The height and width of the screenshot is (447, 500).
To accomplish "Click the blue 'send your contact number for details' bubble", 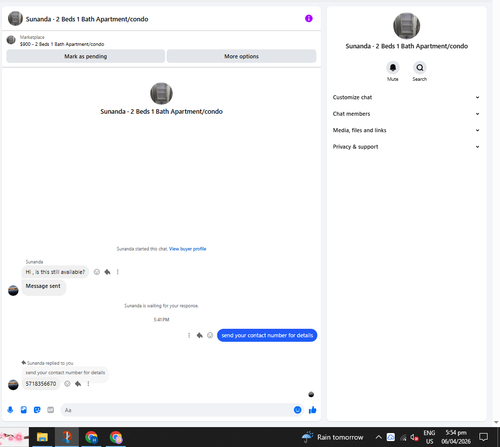I will click(x=267, y=335).
